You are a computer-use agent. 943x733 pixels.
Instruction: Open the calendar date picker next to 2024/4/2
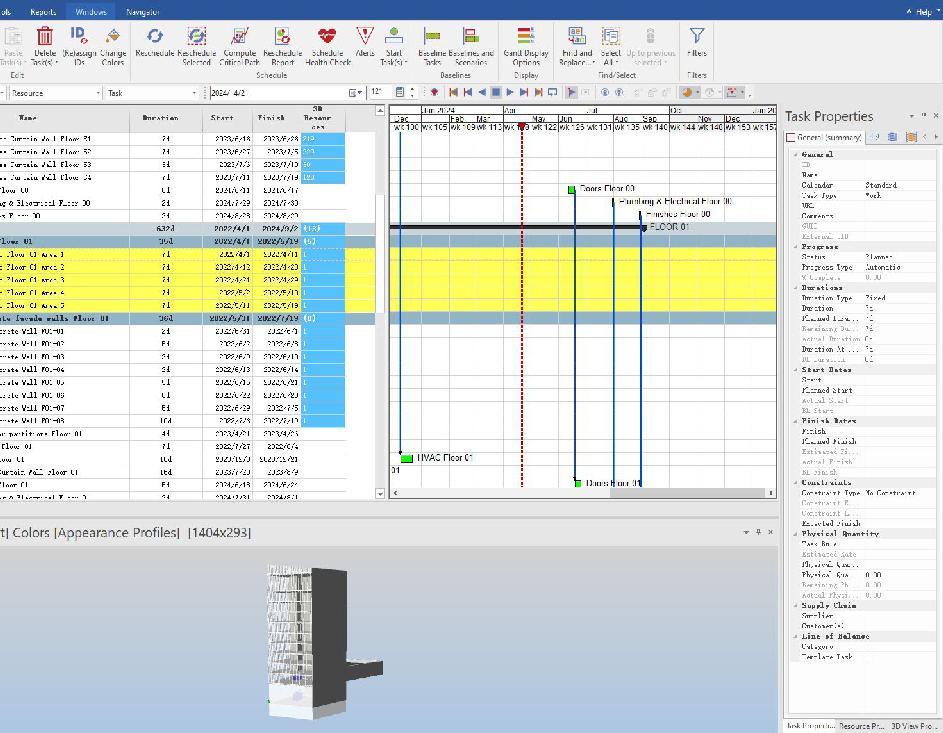(353, 93)
